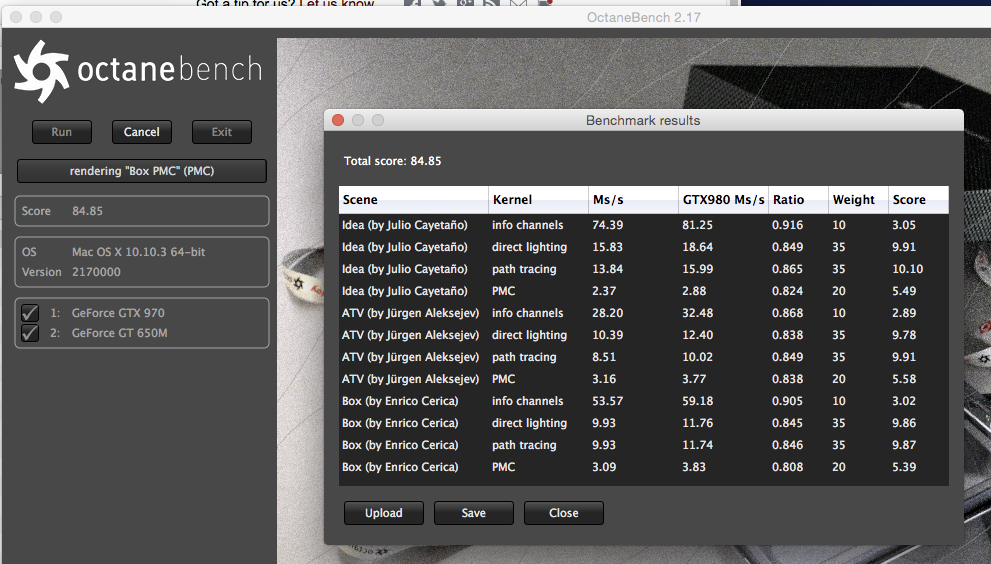Click the 13.84 Ms/s value
Image resolution: width=991 pixels, height=564 pixels.
607,269
